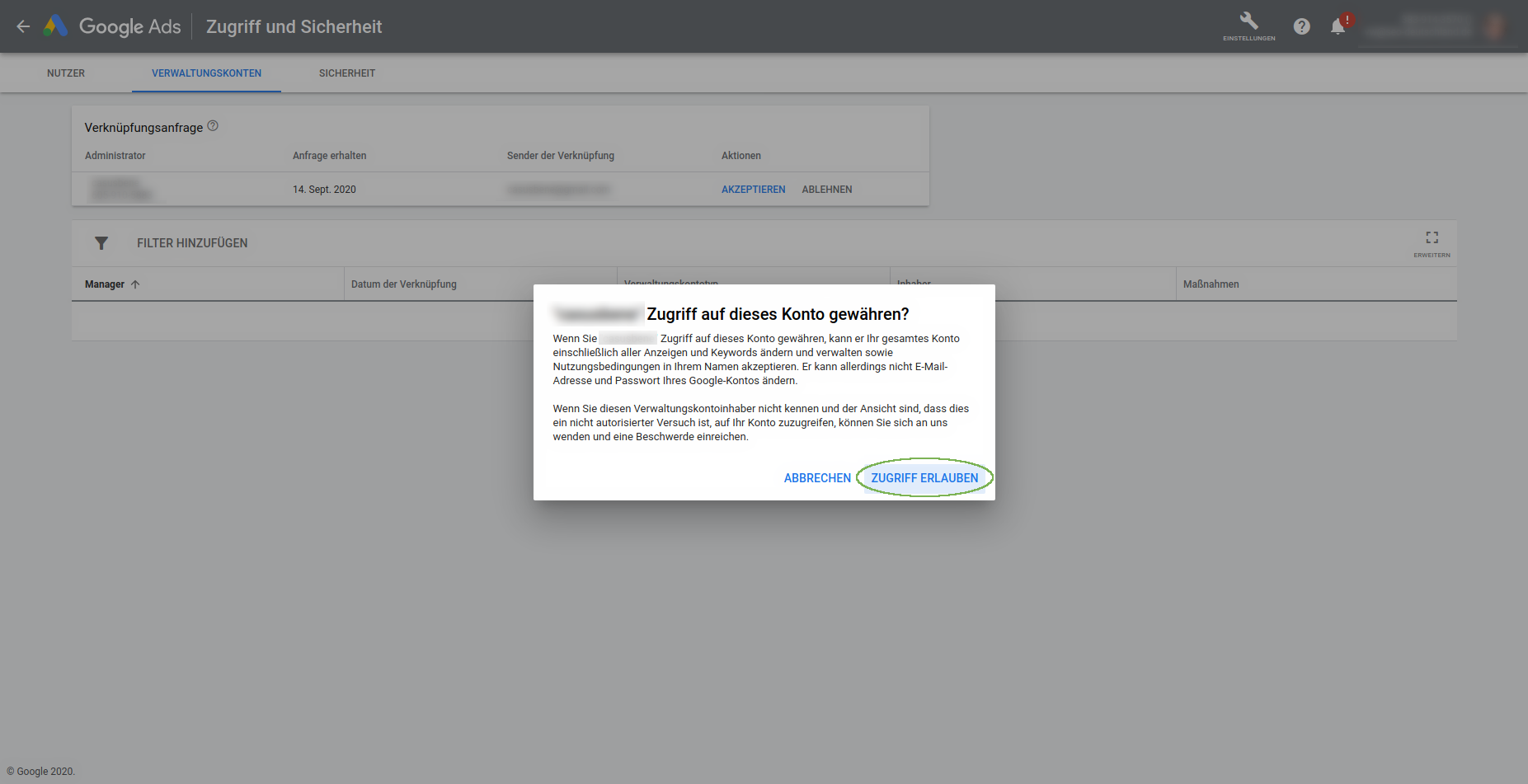This screenshot has height=784, width=1528.
Task: Open Einstellungen wrench tool menu
Action: click(1248, 25)
